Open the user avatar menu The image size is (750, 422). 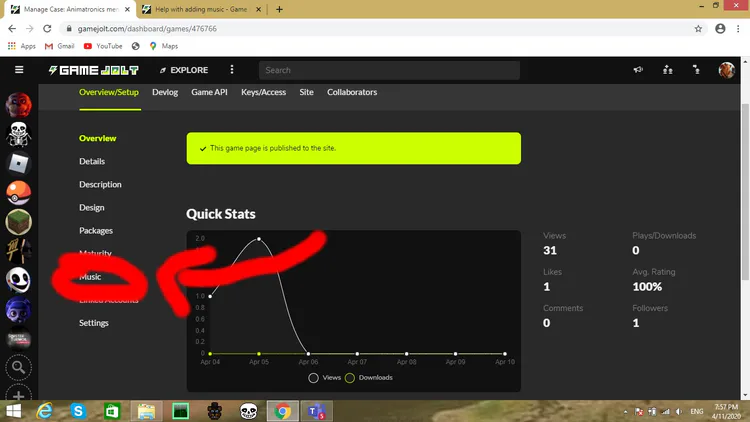coord(727,70)
